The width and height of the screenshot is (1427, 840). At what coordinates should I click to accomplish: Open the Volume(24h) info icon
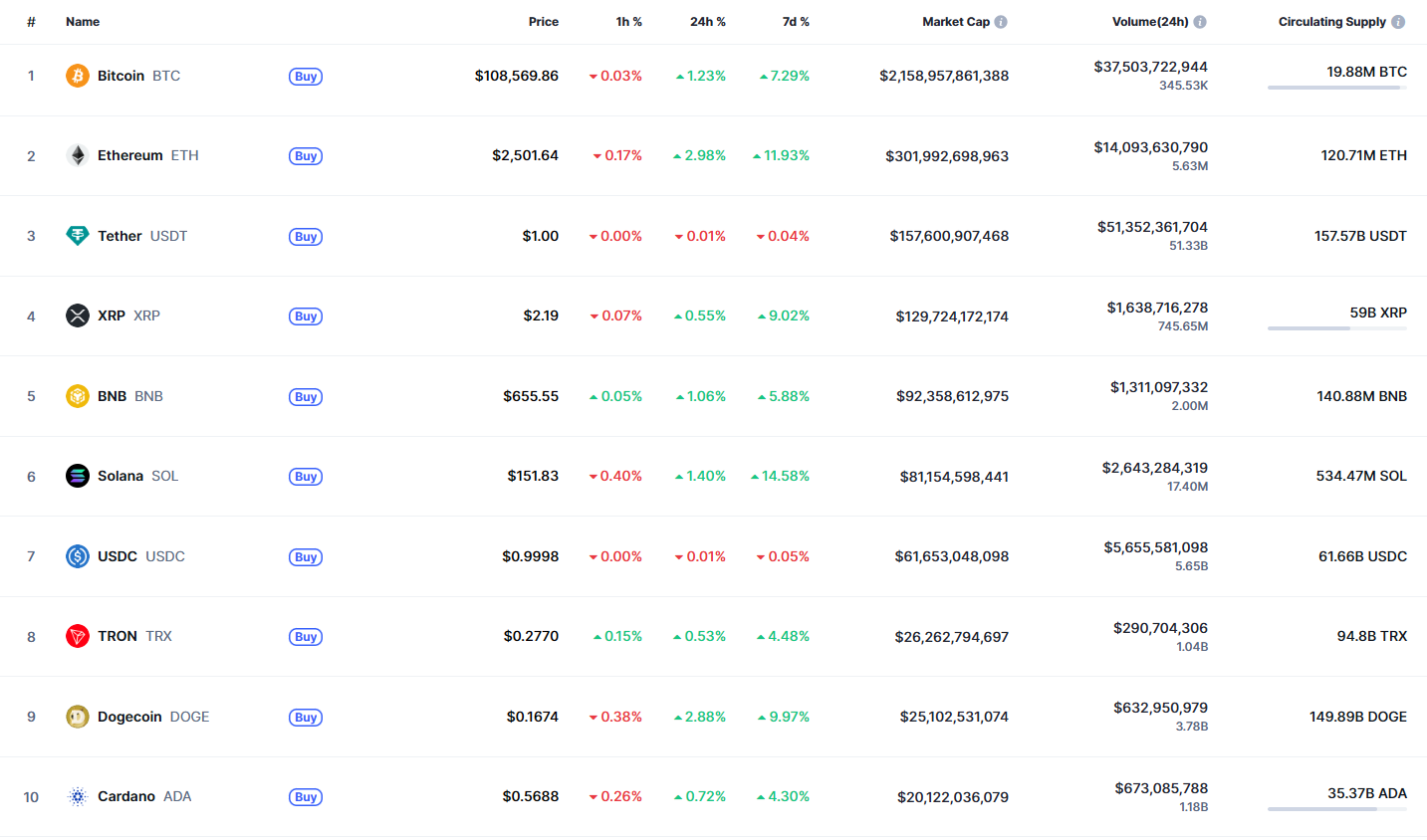[1200, 22]
